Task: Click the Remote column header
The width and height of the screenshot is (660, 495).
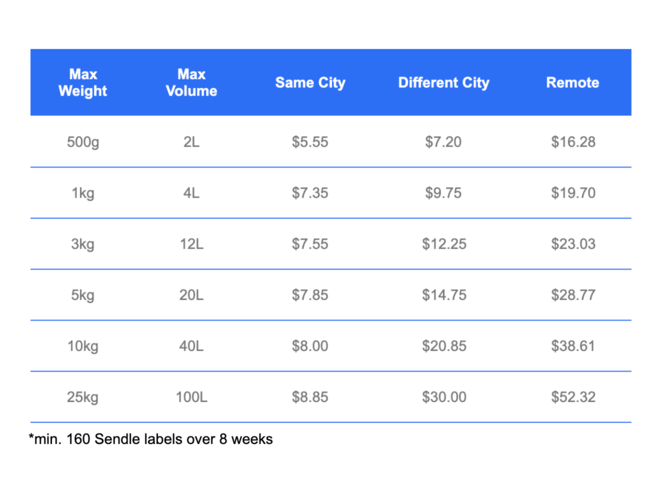Action: [572, 82]
